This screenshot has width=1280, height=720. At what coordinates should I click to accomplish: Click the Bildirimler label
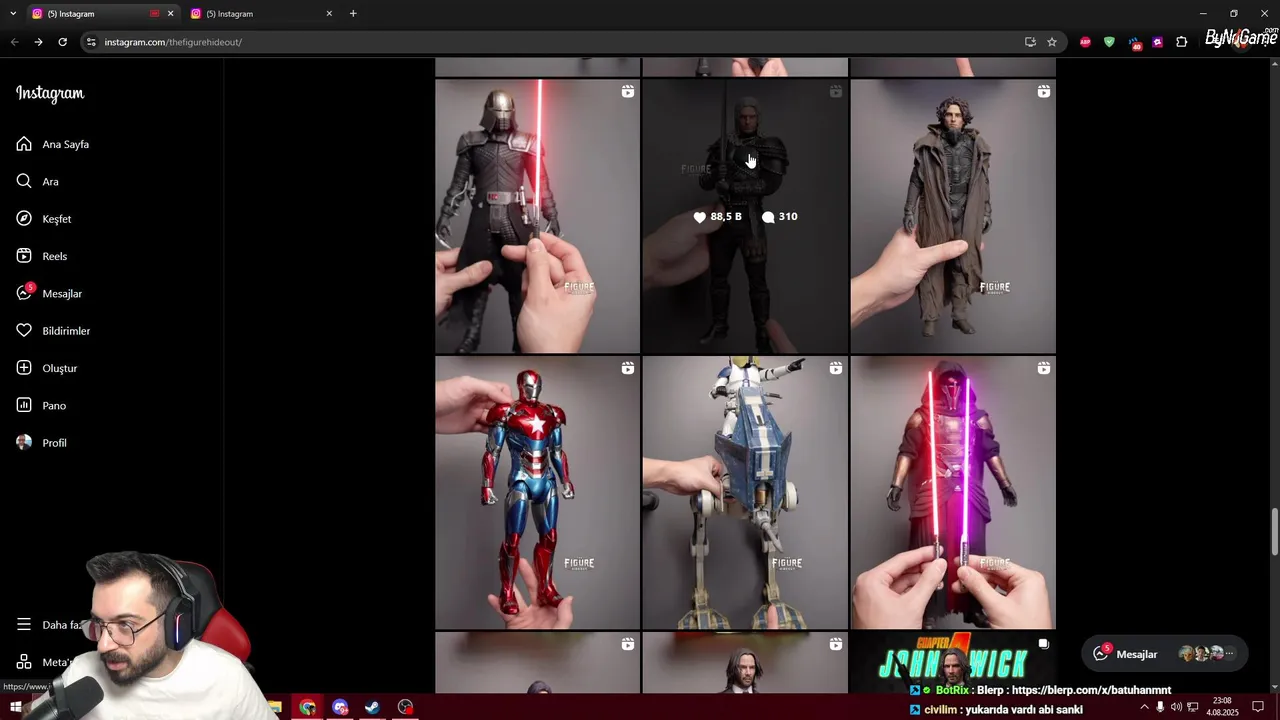[x=66, y=331]
